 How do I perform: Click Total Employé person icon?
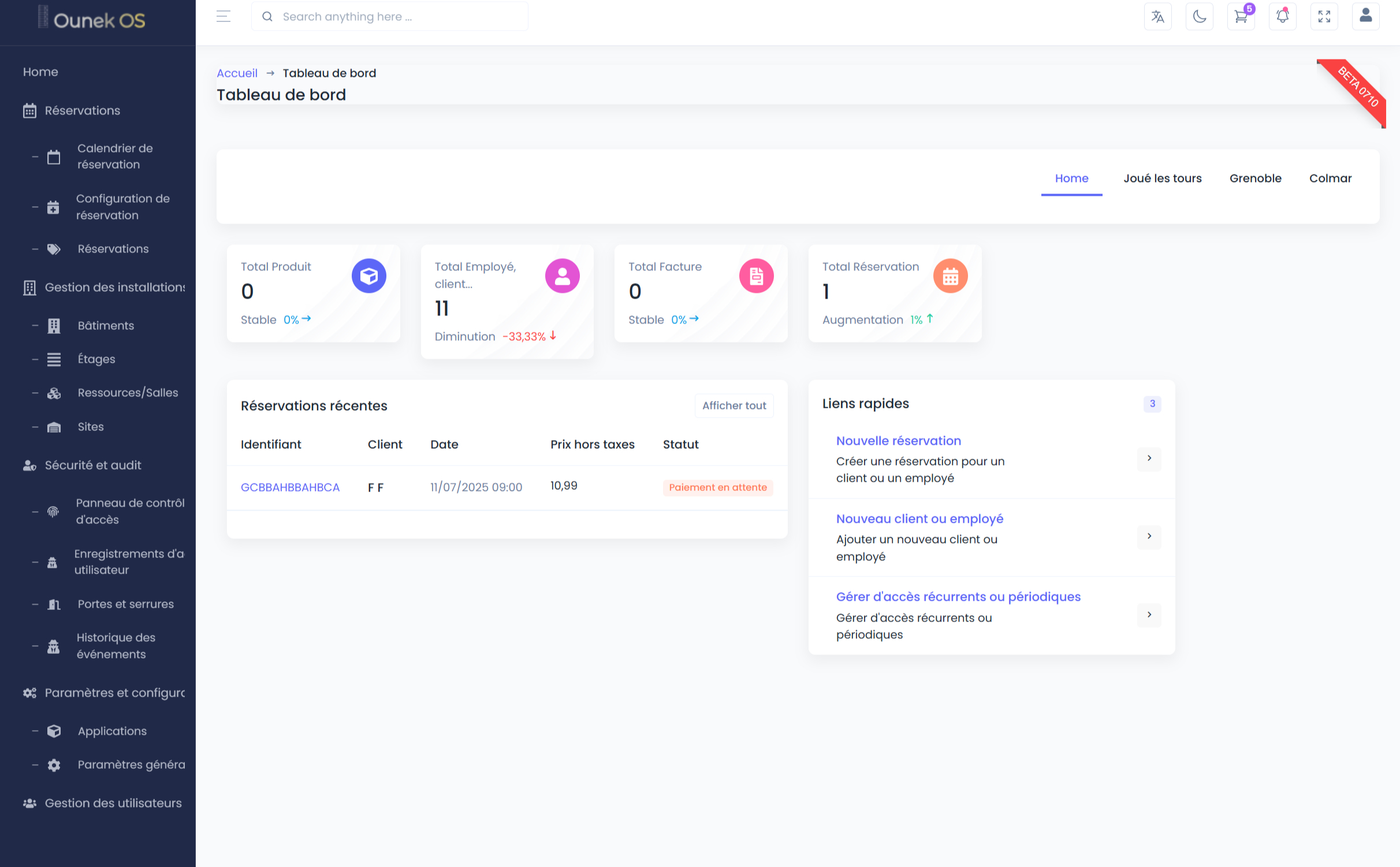click(x=562, y=276)
